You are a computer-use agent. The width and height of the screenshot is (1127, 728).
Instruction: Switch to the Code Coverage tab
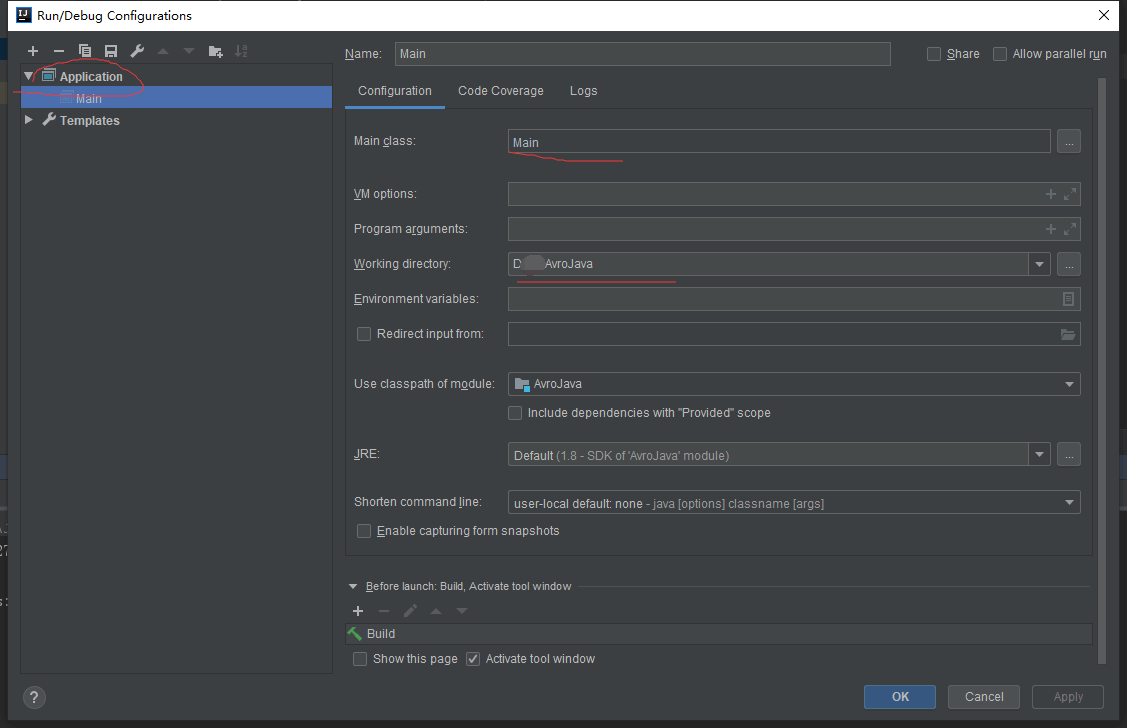coord(501,91)
